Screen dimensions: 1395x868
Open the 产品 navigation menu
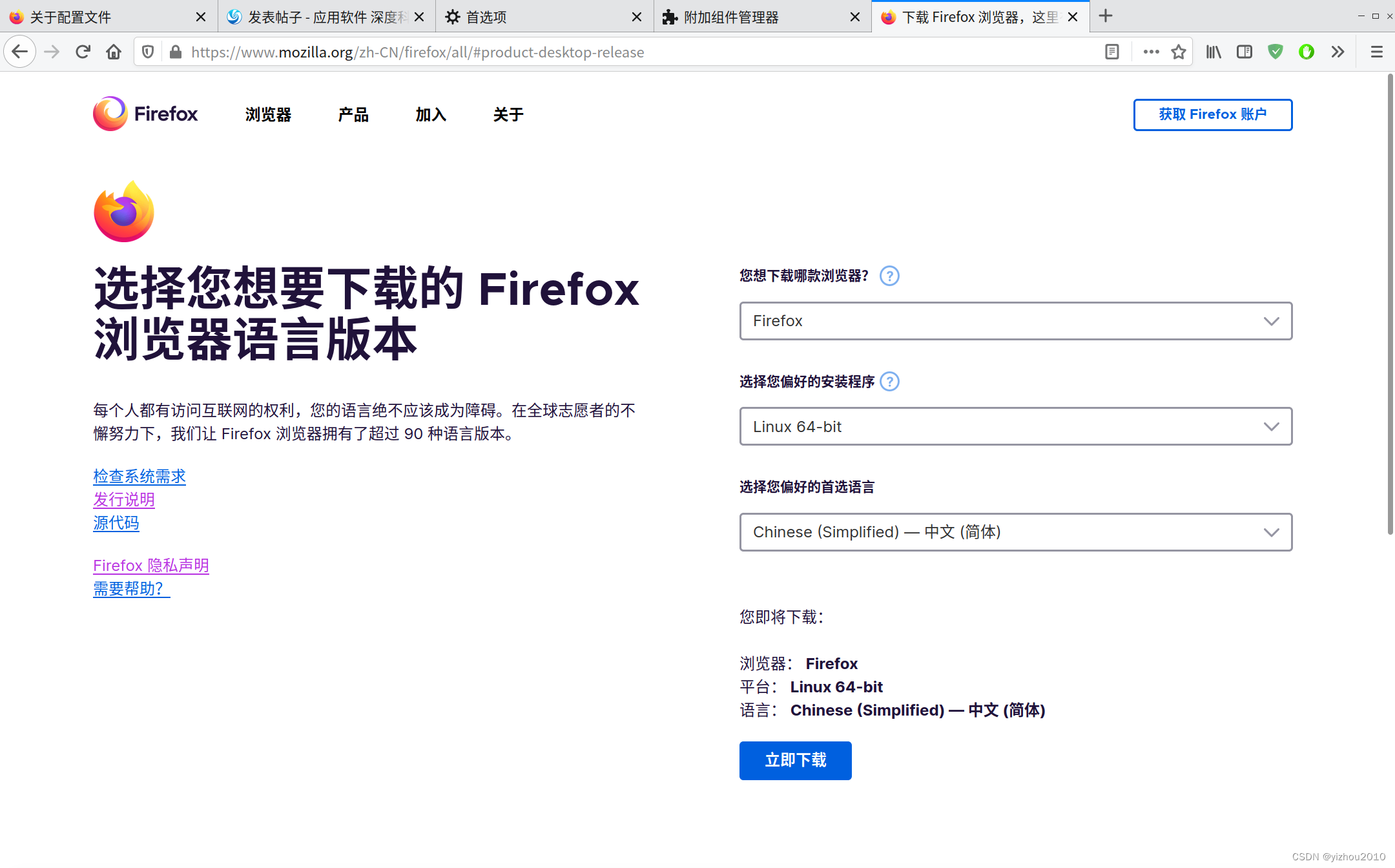pos(353,115)
